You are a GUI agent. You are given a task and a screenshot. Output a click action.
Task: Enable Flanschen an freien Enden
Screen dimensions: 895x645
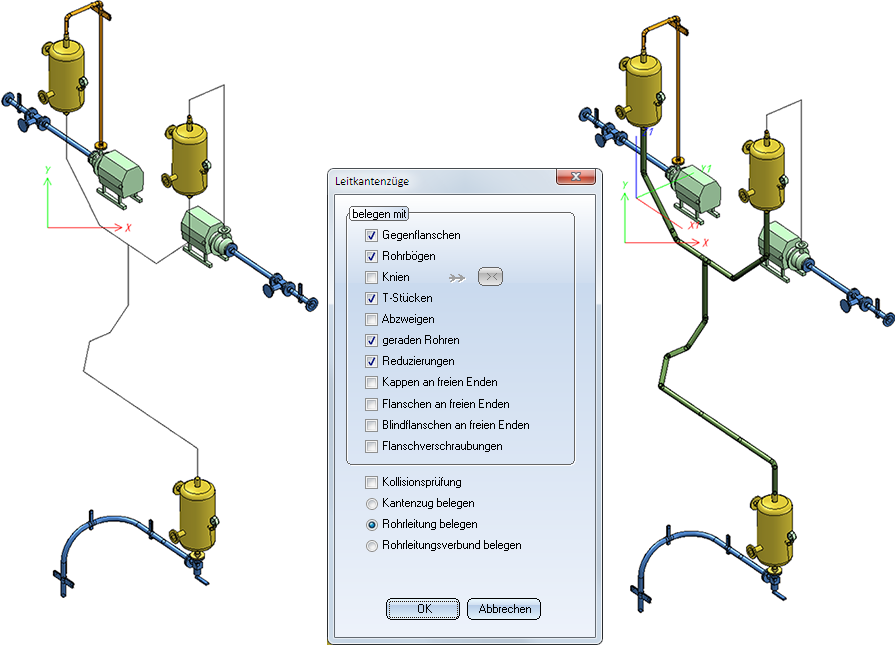tap(372, 404)
